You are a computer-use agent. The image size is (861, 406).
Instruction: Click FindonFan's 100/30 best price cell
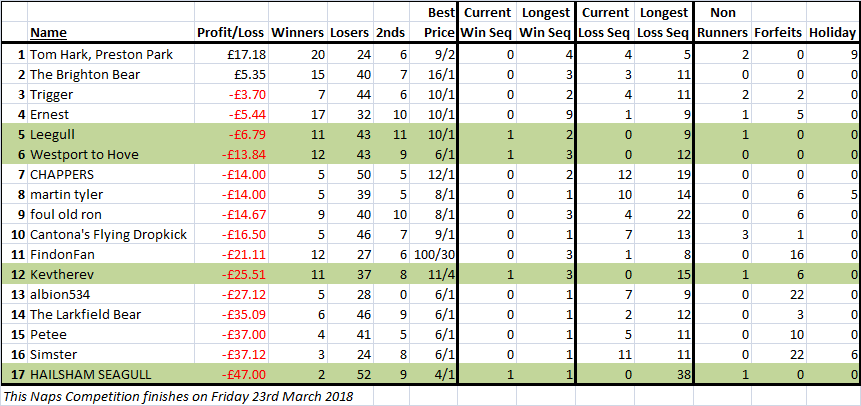point(433,254)
